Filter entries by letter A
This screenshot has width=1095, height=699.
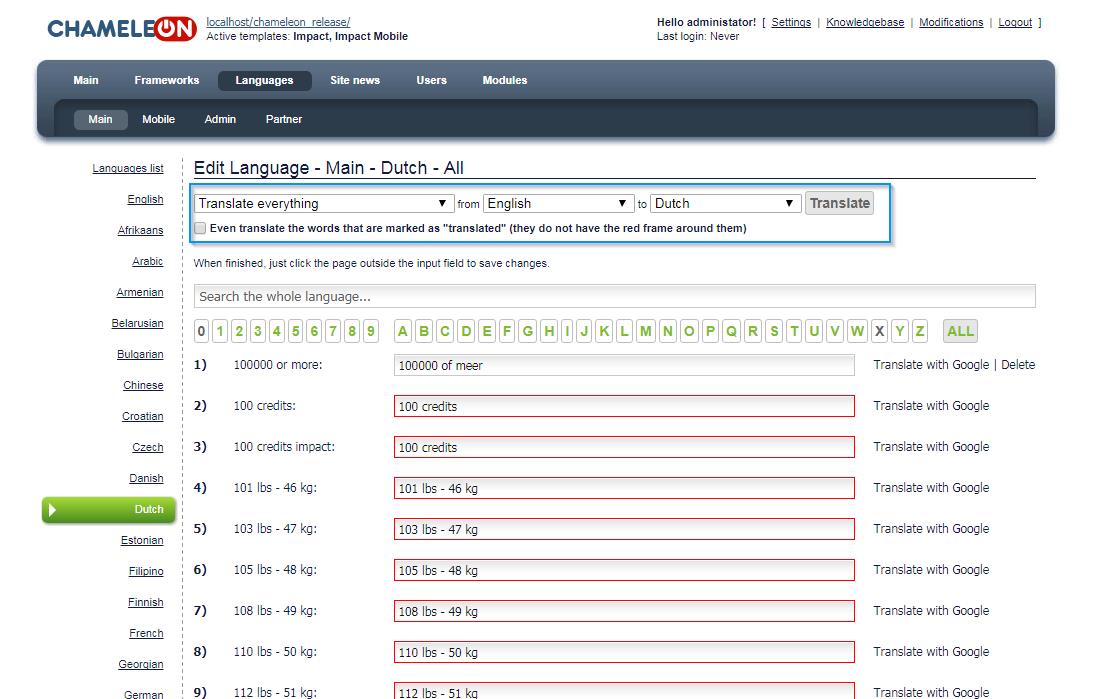coord(403,332)
